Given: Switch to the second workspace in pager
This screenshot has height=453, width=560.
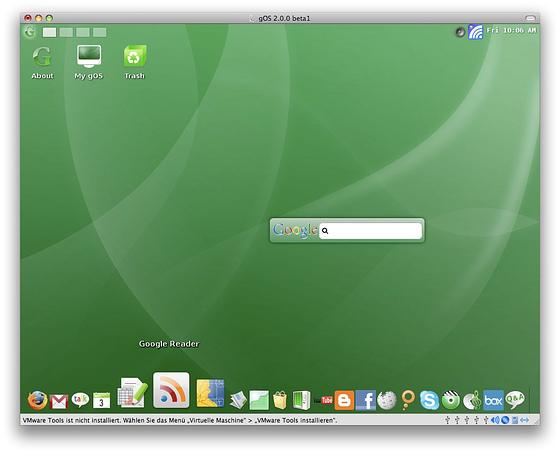Looking at the screenshot, I should coord(66,33).
